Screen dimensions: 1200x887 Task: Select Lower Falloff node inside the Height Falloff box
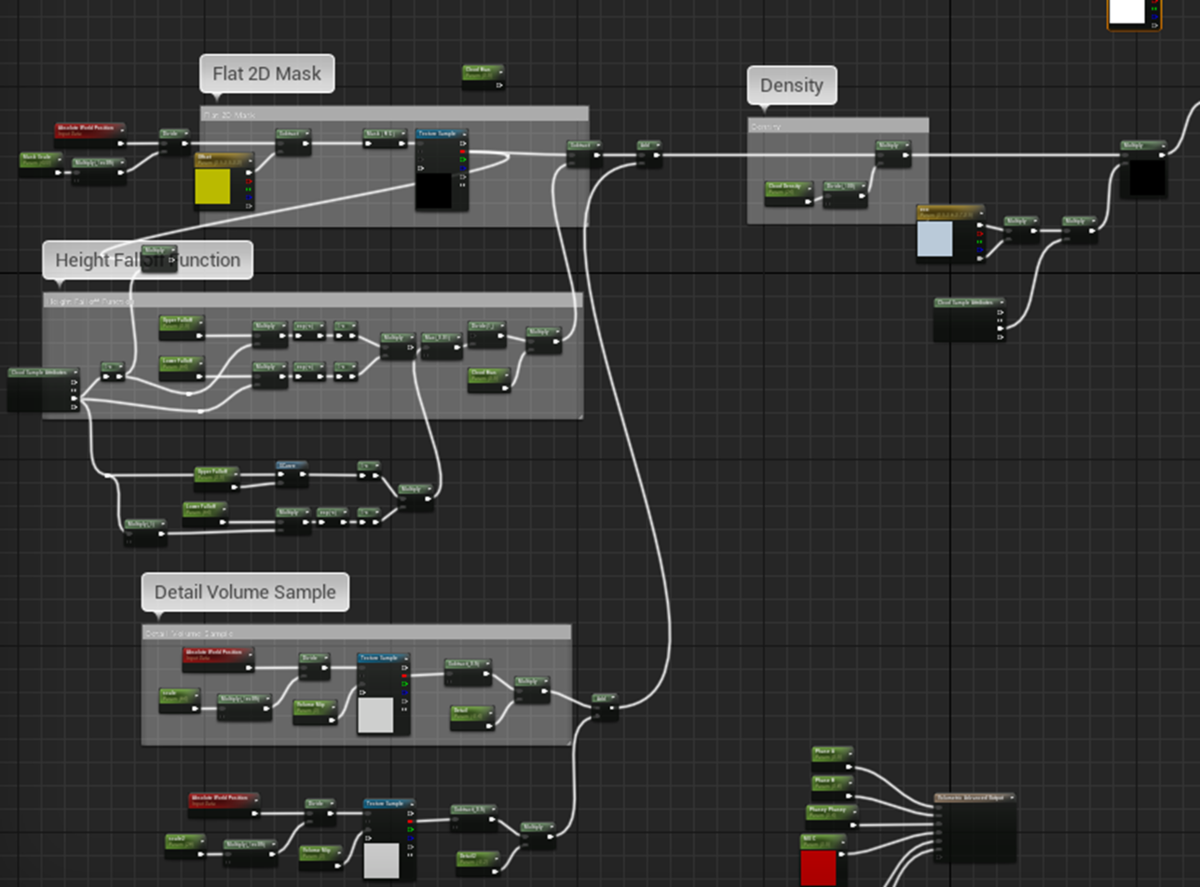(182, 367)
